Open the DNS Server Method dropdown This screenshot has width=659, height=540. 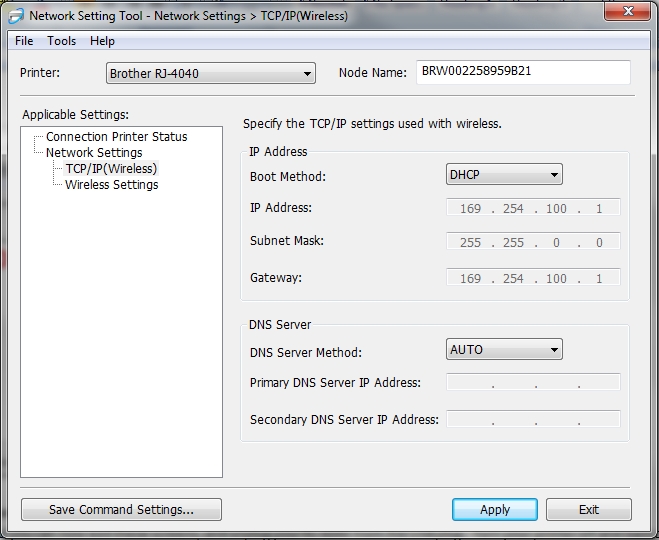(x=504, y=350)
